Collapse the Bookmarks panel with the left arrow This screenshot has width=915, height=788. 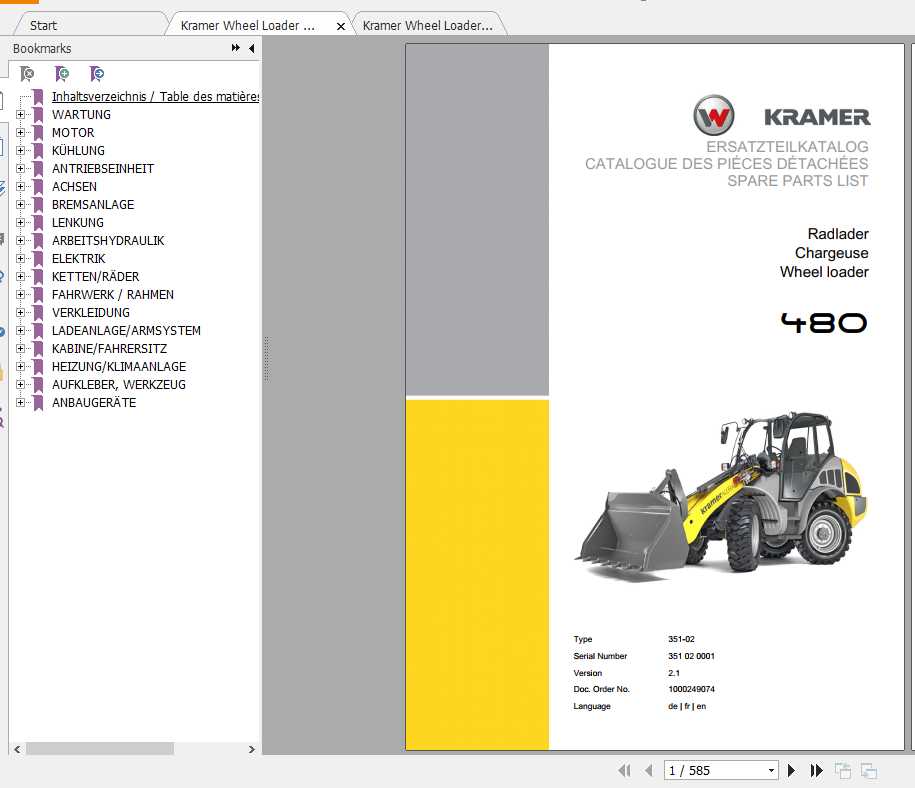(x=252, y=48)
